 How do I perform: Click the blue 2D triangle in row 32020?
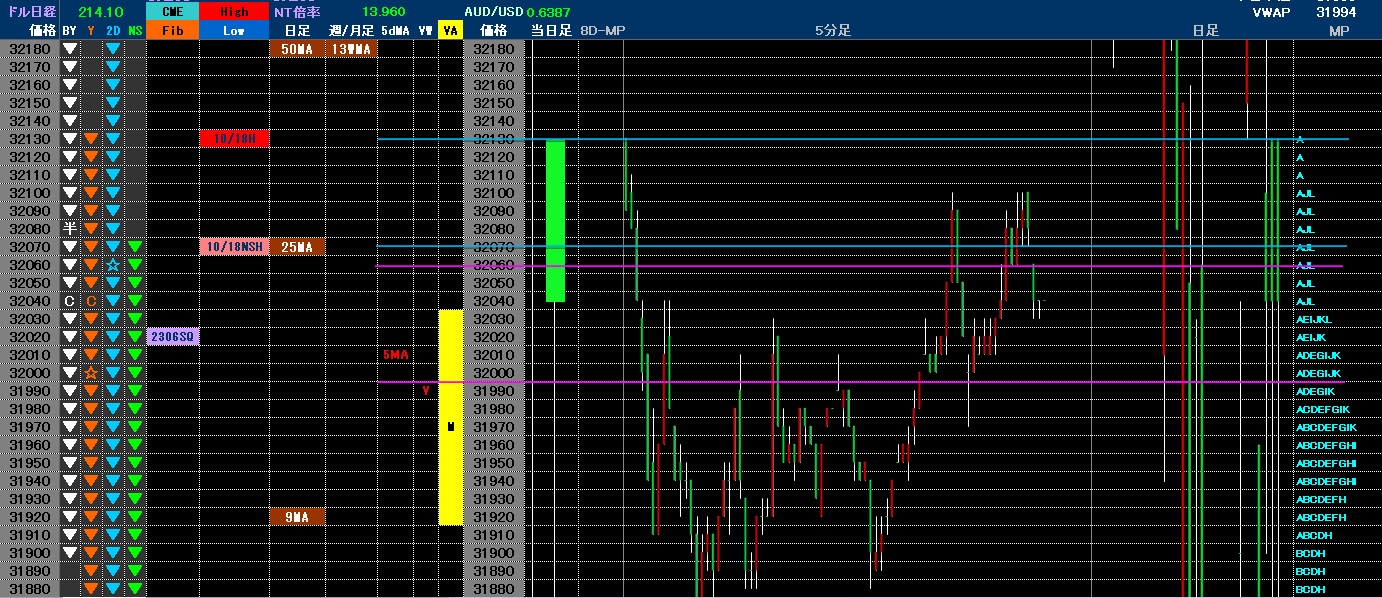(113, 337)
